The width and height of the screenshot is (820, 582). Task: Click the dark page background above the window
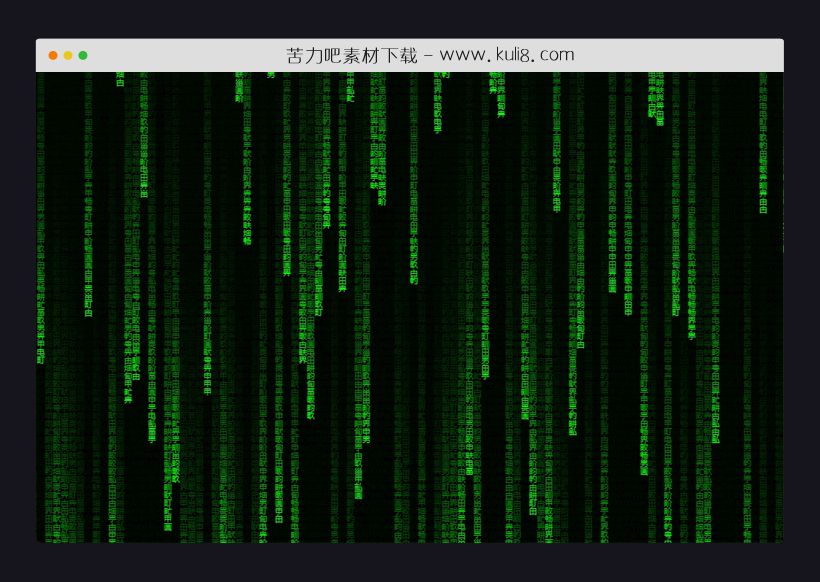410,18
